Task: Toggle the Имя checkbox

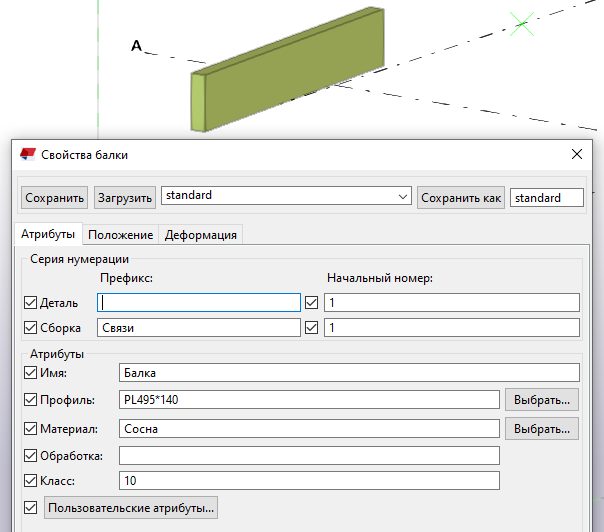Action: [30, 373]
